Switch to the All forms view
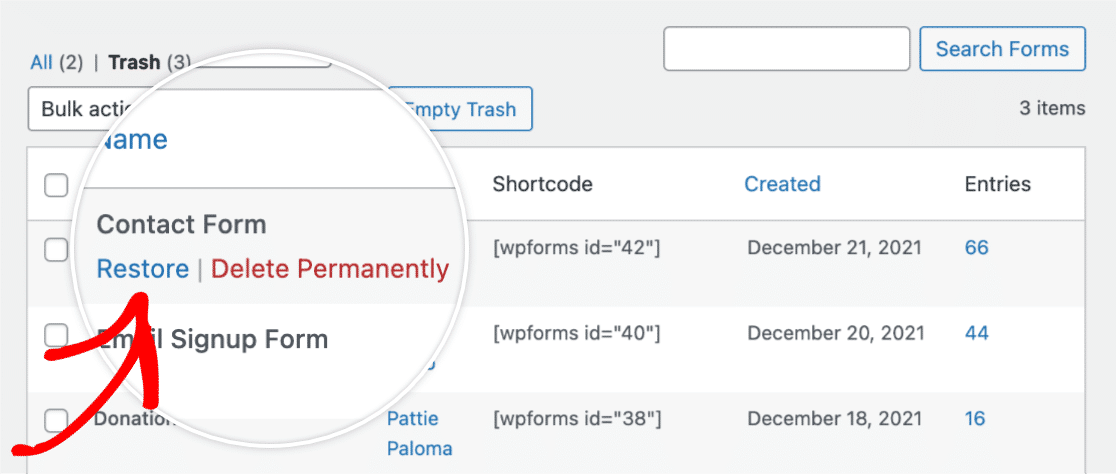This screenshot has height=474, width=1116. click(41, 63)
